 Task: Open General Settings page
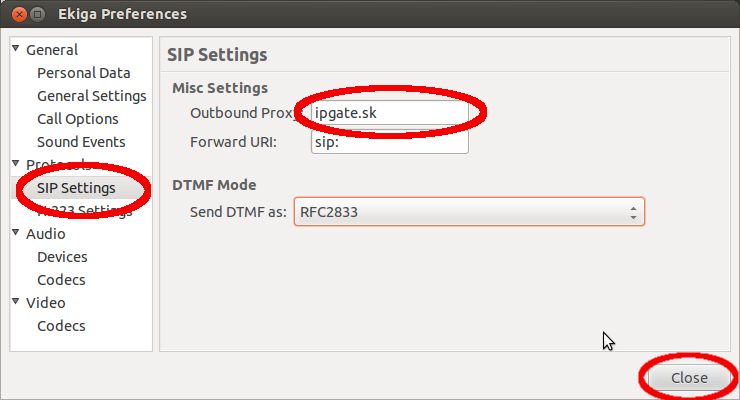click(92, 96)
